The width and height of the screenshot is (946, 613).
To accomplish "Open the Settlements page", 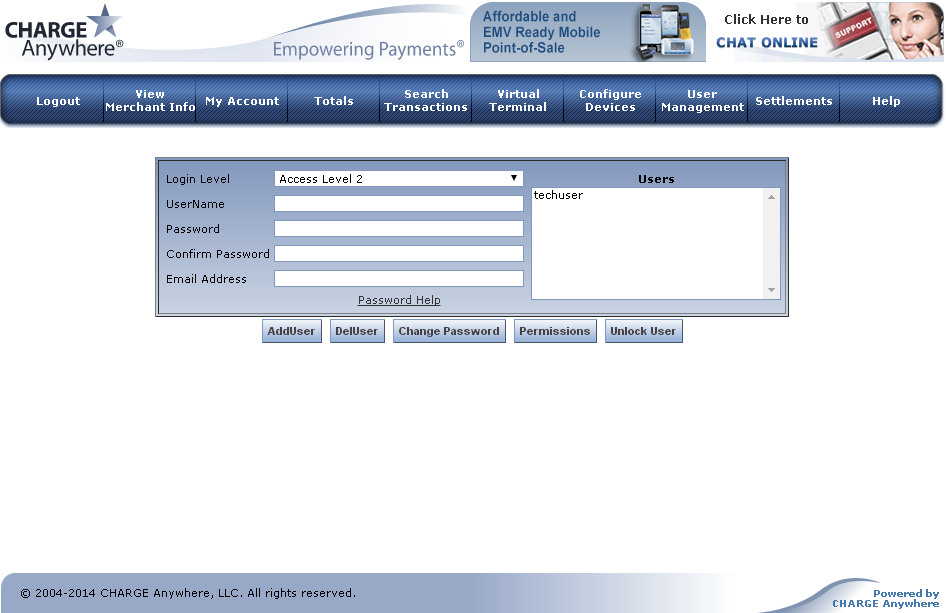I will (794, 101).
